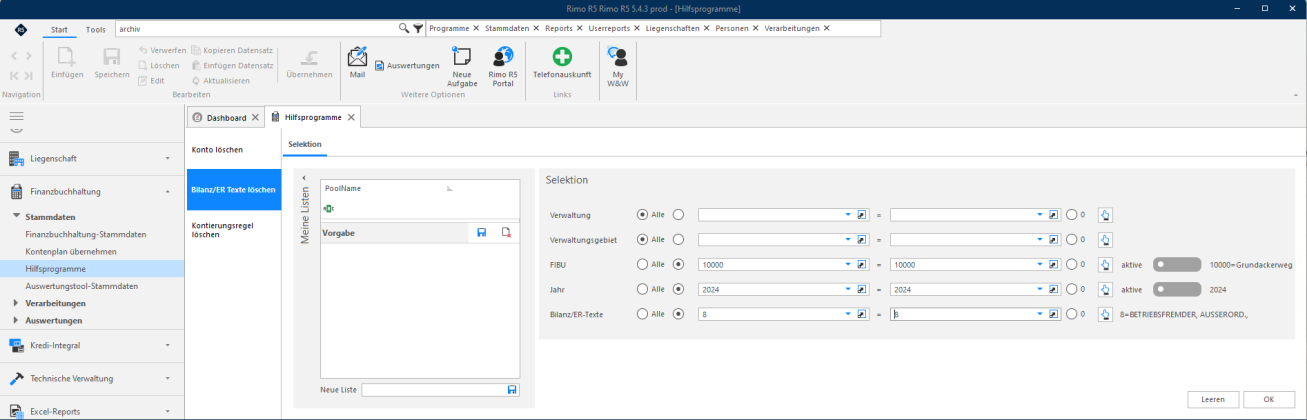This screenshot has height=420, width=1307.
Task: Open the Rimo R5 Portal
Action: click(x=503, y=66)
